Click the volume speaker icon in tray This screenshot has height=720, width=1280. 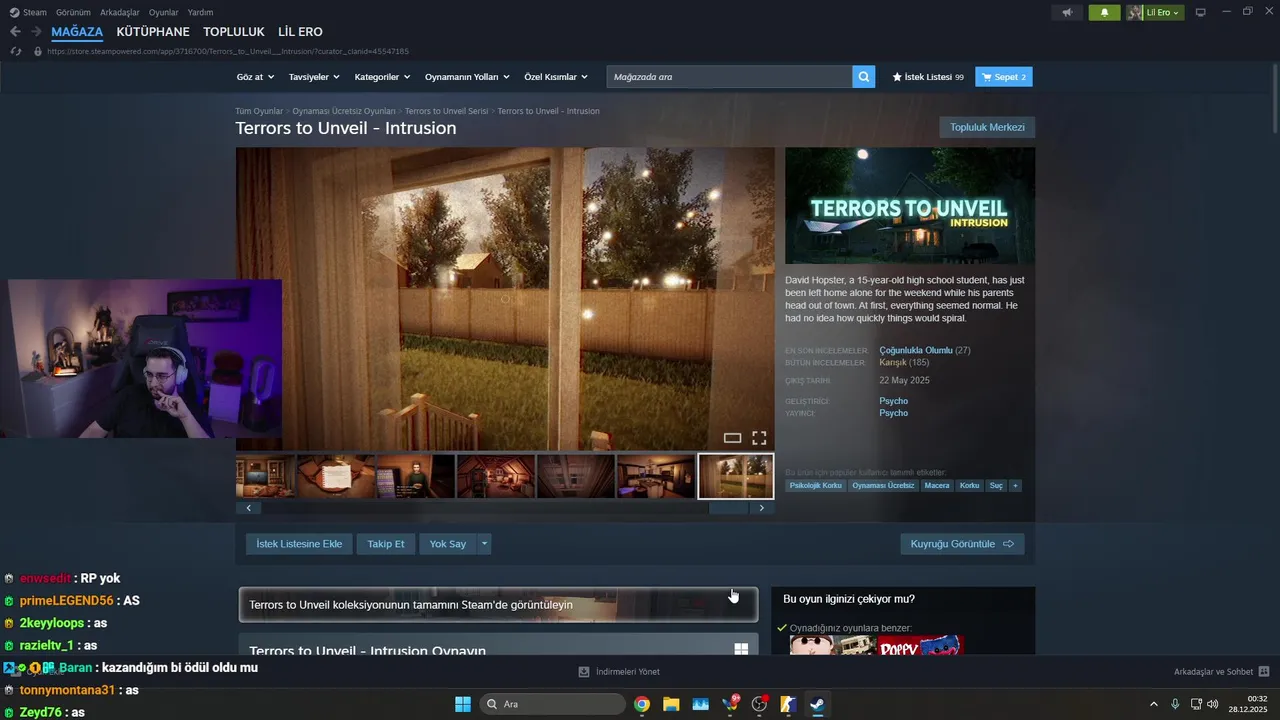tap(1213, 704)
